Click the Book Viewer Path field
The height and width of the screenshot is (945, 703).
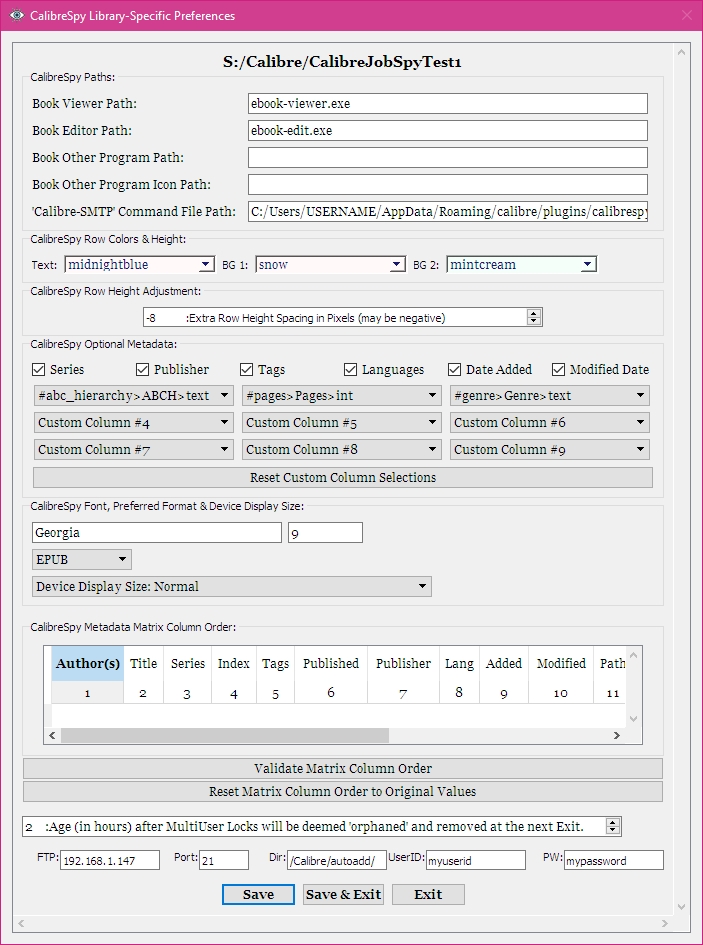447,104
